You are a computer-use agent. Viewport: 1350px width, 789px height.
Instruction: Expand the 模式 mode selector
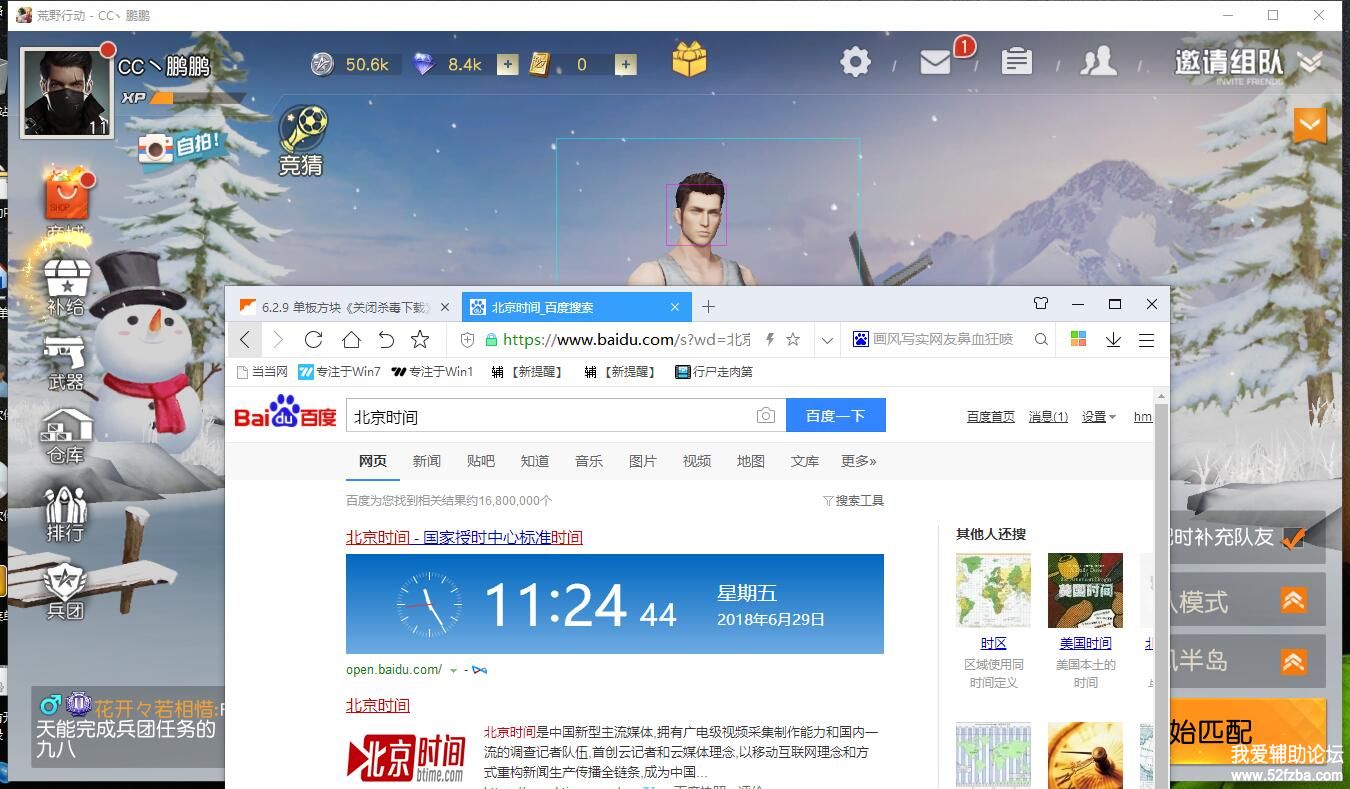(1293, 600)
